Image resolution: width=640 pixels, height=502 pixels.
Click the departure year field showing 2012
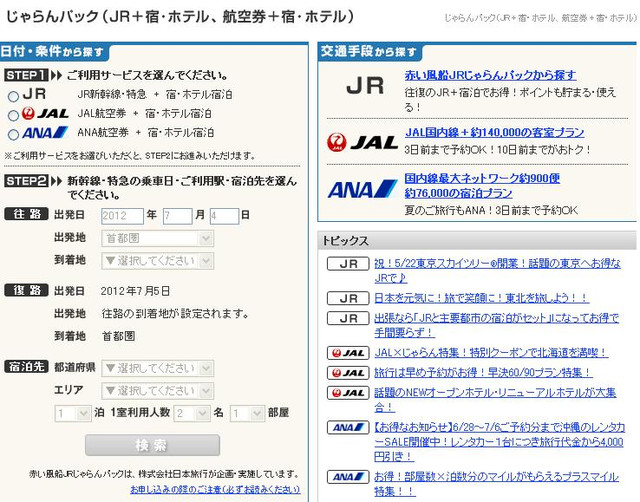point(122,216)
